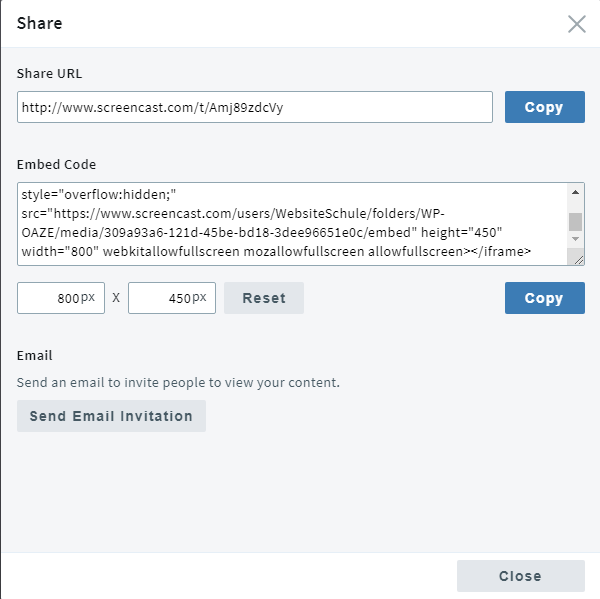Click the X separator between dimension fields
The width and height of the screenshot is (600, 599).
[116, 298]
